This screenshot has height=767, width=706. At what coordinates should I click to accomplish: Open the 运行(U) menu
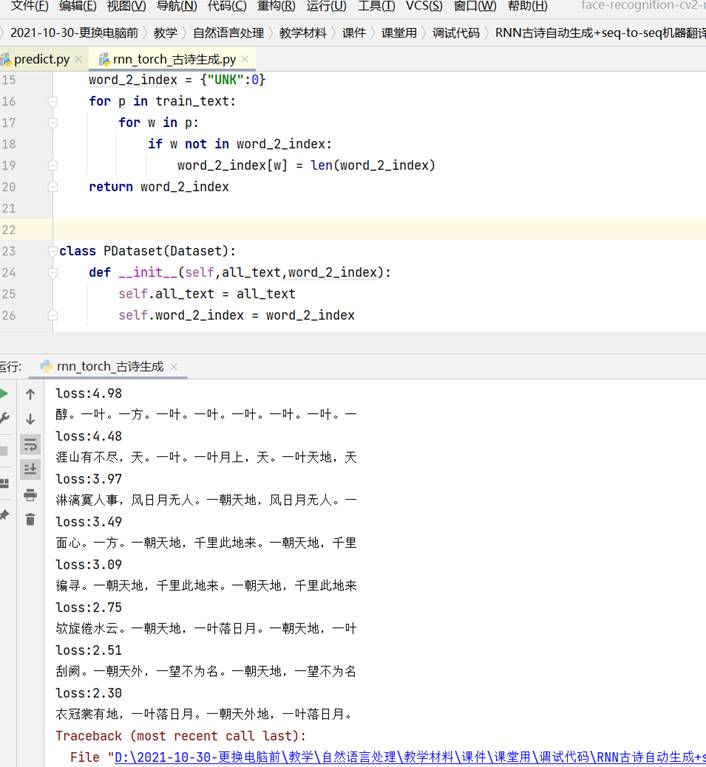[326, 7]
